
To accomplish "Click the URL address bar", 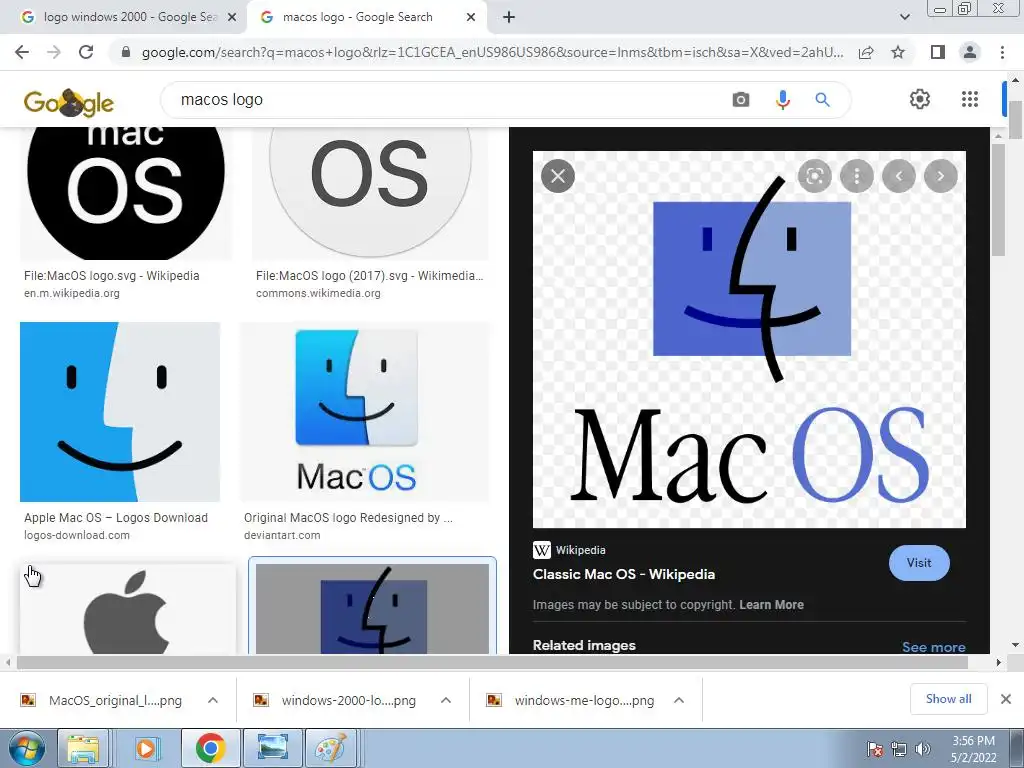I will (492, 52).
